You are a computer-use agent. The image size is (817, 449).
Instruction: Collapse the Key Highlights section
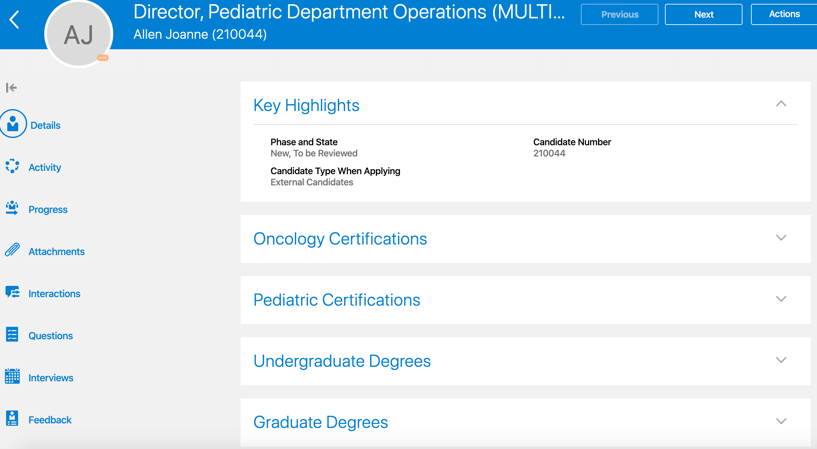781,104
